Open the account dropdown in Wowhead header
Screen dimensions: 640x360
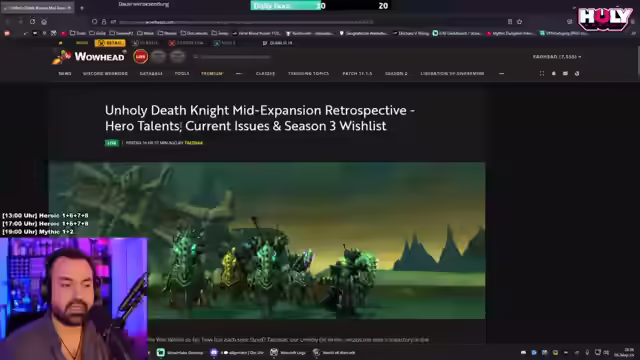tap(557, 57)
